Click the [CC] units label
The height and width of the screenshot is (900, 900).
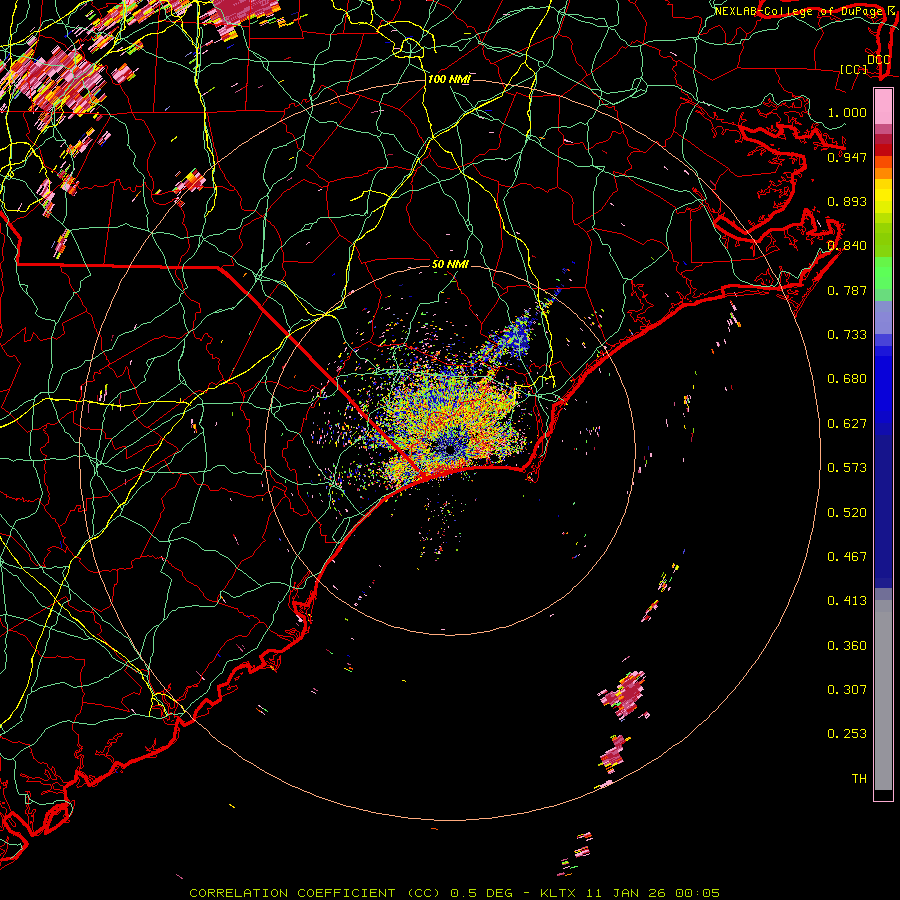click(x=854, y=69)
